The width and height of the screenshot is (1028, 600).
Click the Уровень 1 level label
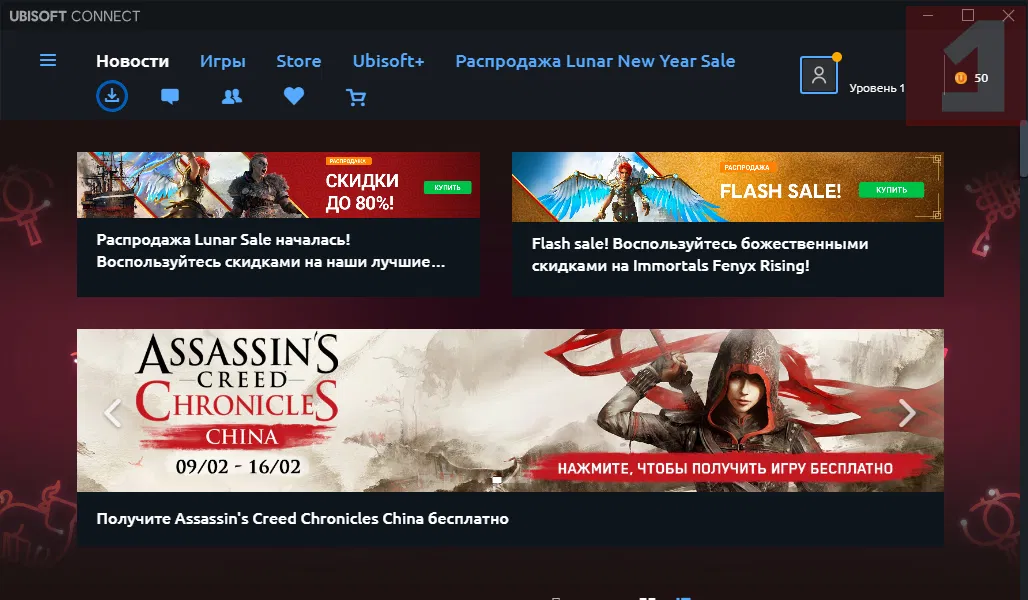coord(877,88)
